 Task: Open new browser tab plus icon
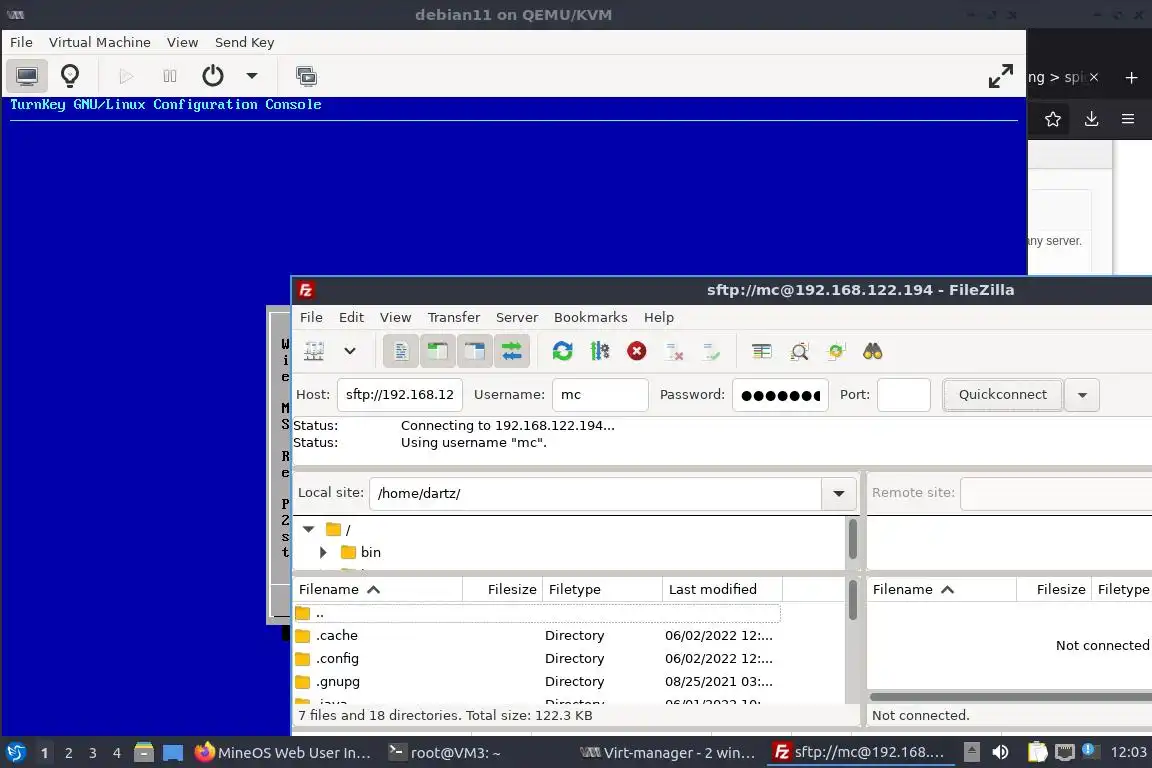point(1131,77)
